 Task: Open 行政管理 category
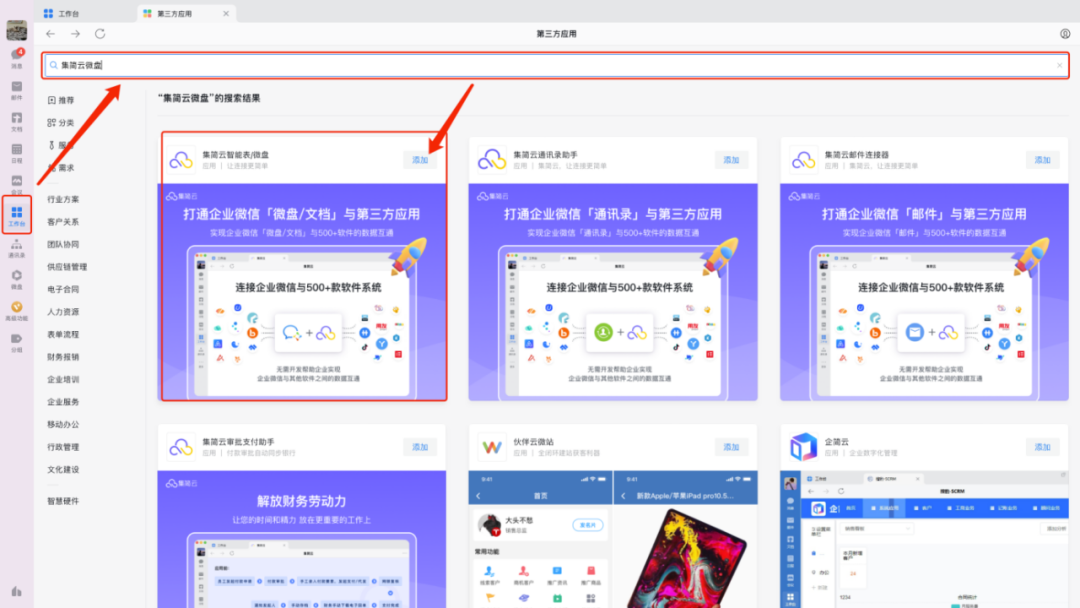tap(63, 447)
